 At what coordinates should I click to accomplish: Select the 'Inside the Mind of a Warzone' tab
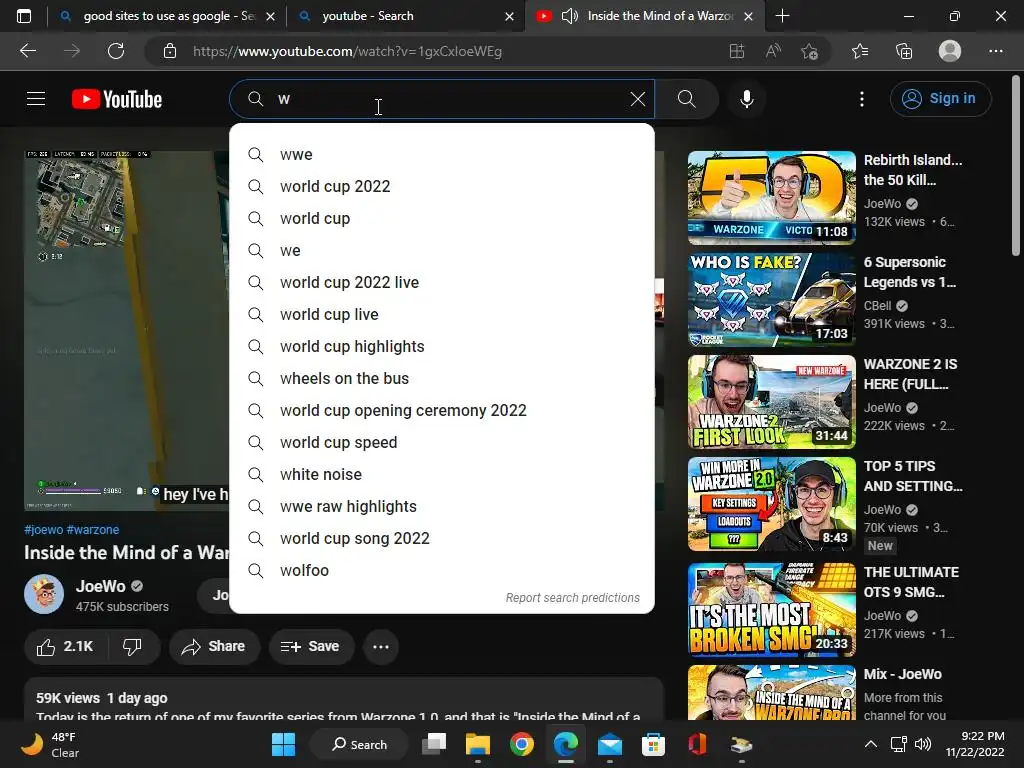[x=643, y=16]
